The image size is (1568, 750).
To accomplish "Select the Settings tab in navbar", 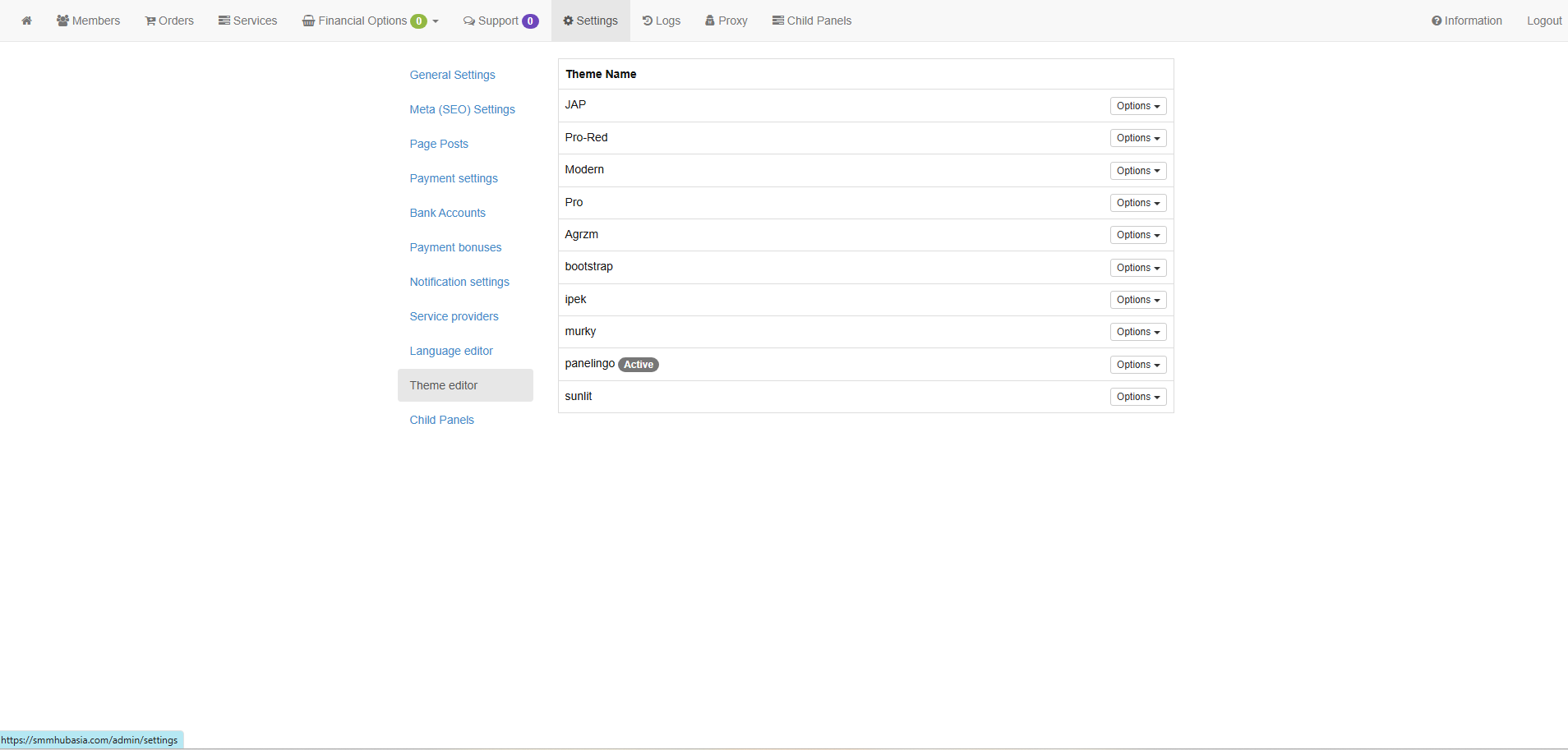I will 590,21.
